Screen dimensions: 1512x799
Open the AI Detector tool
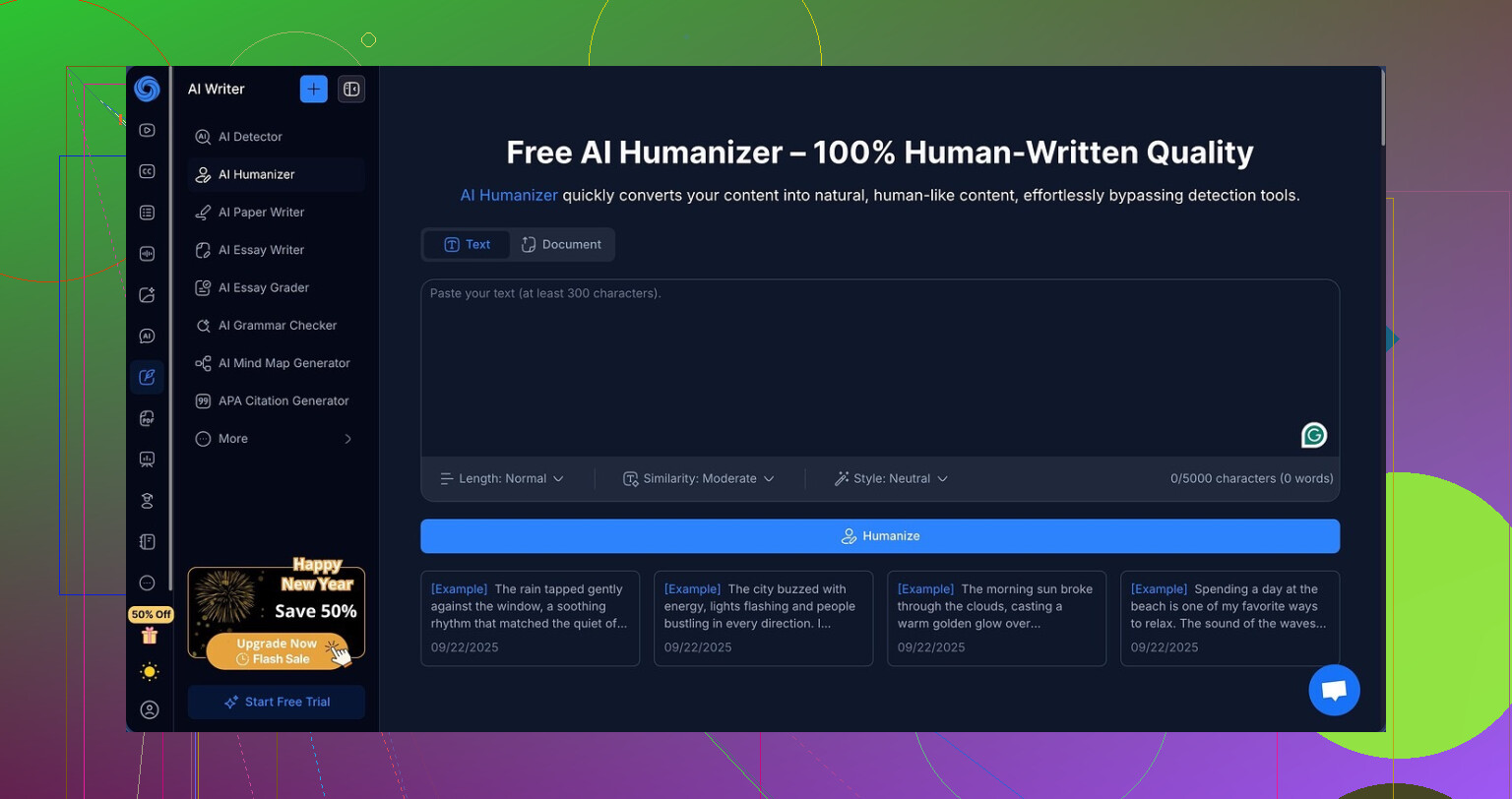[x=249, y=137]
